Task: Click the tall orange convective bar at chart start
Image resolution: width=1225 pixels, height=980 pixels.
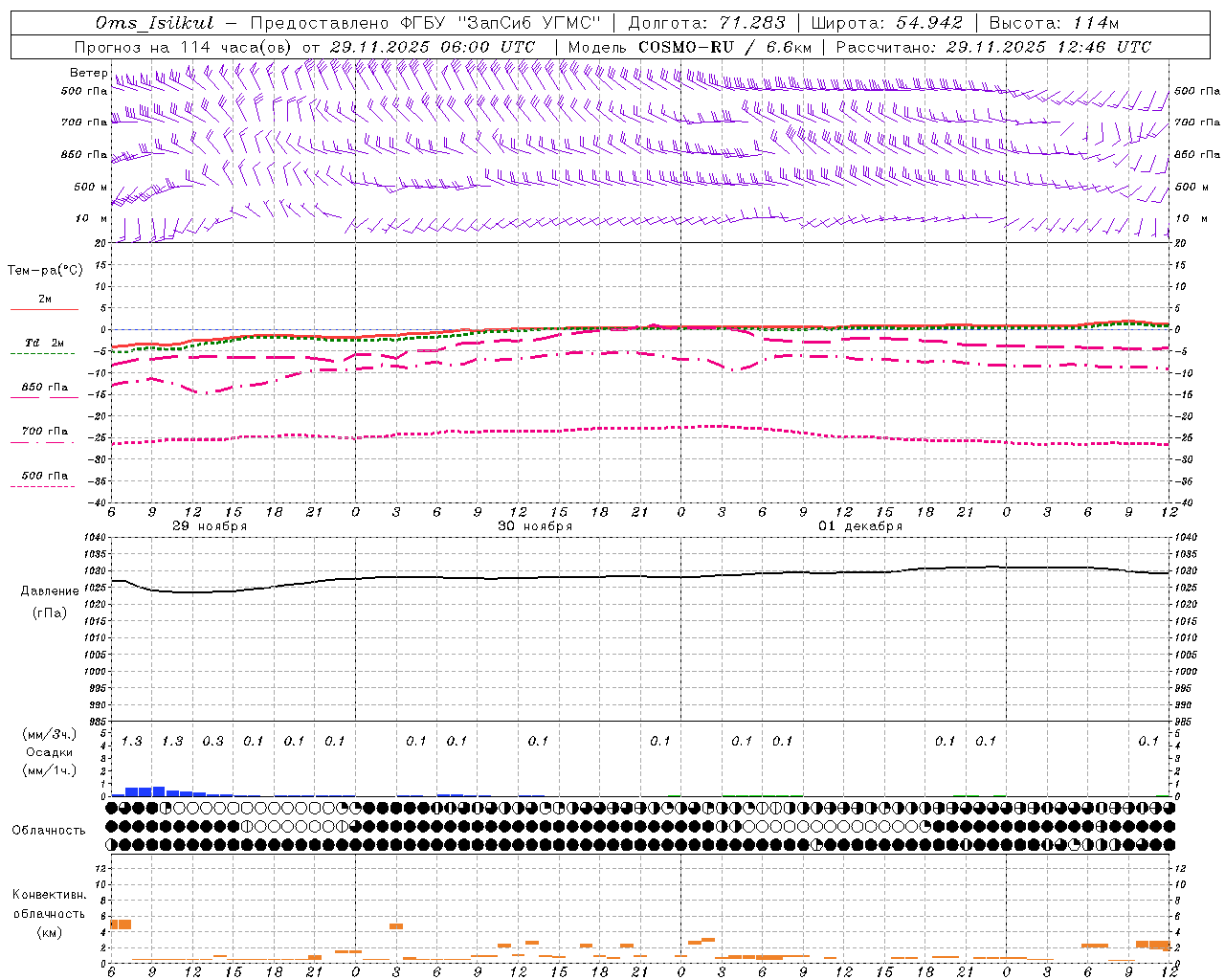Action: pyautogui.click(x=121, y=924)
